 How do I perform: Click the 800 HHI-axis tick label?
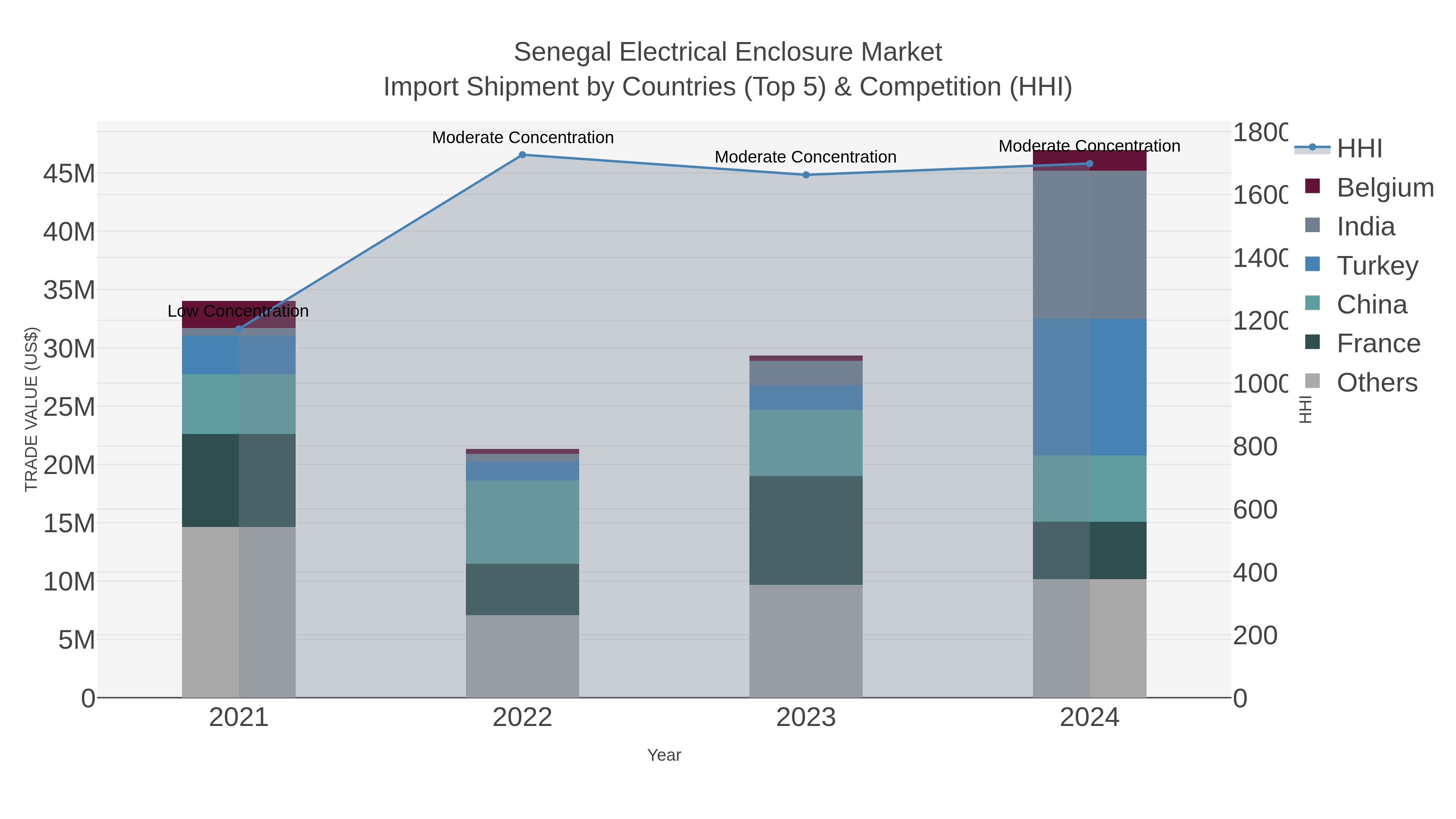1255,447
